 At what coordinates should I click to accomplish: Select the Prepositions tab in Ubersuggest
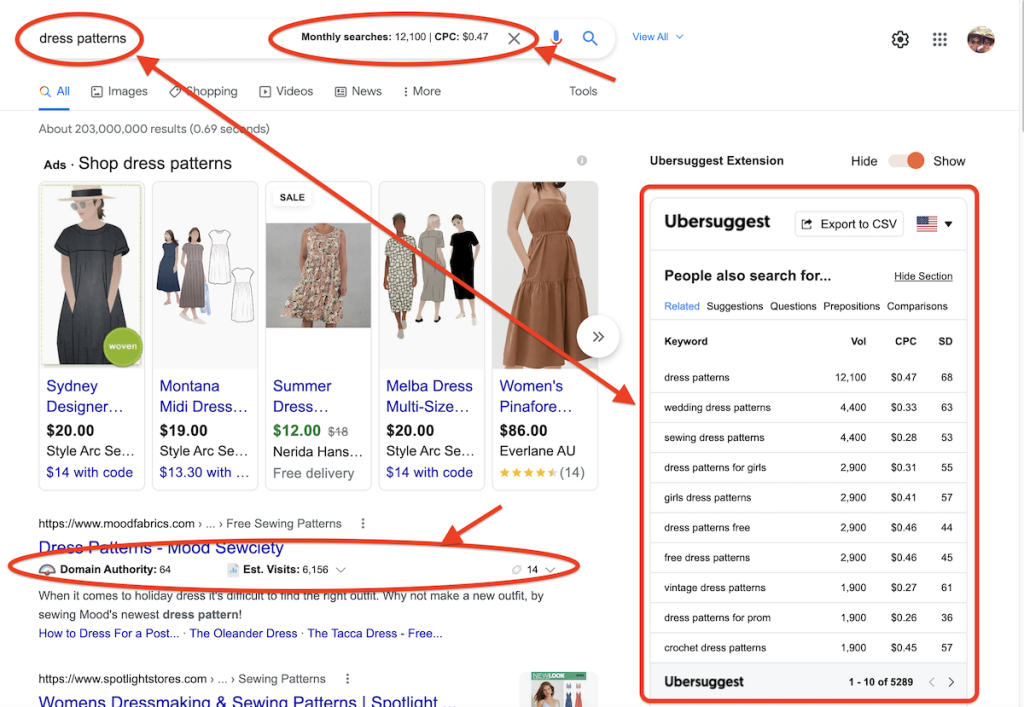[852, 306]
